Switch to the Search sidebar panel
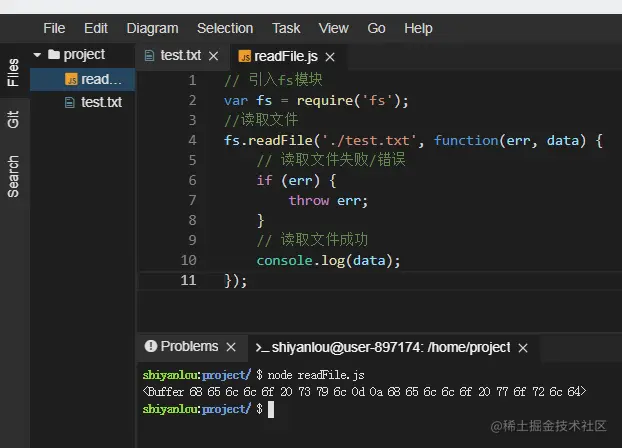This screenshot has height=448, width=622. pos(13,176)
